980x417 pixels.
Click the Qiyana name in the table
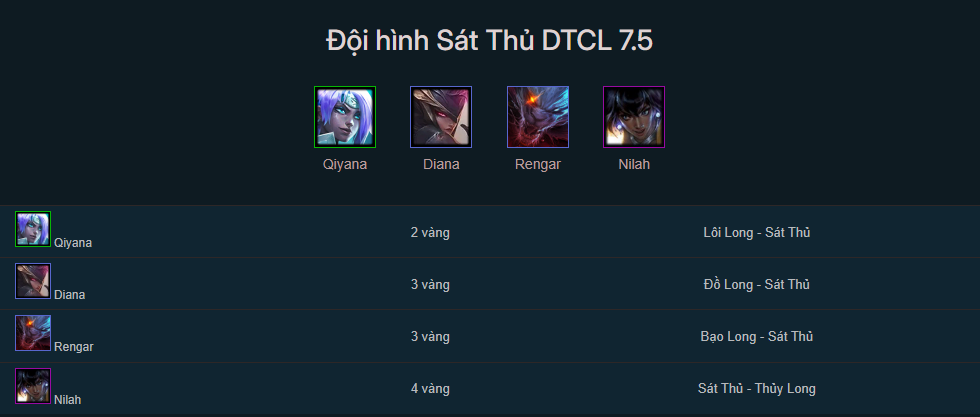pos(73,243)
